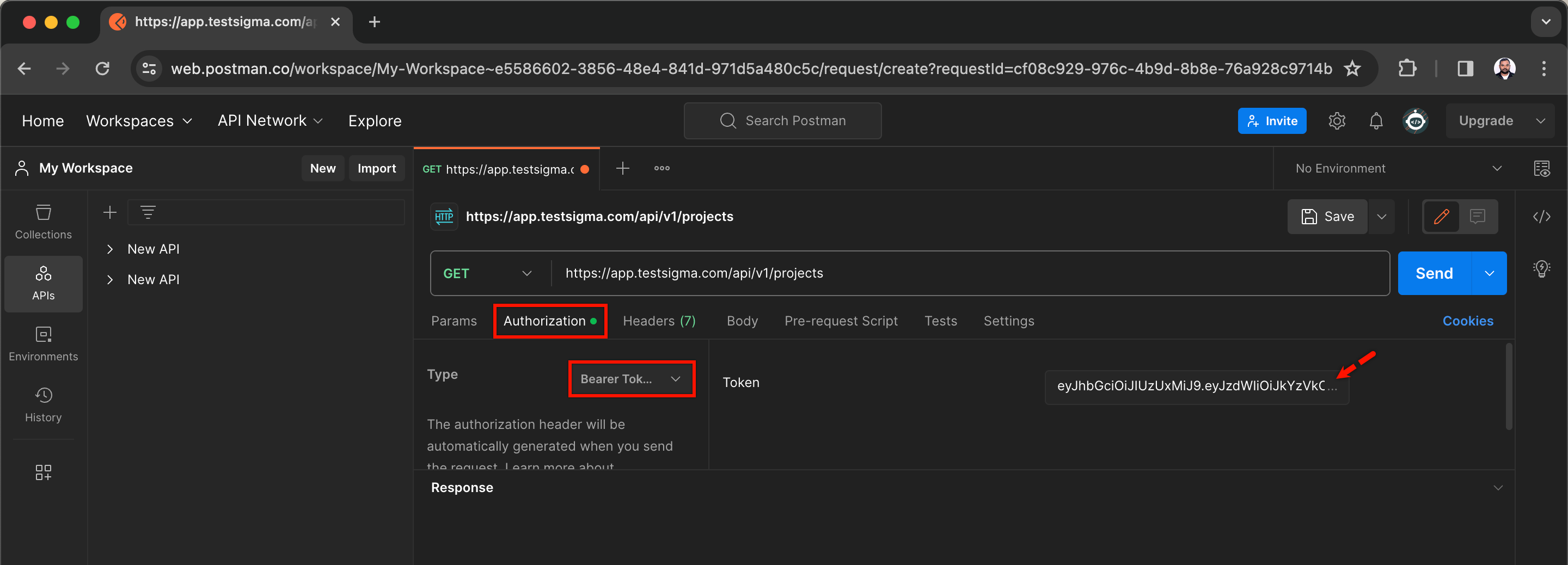Switch to the Pre-request Script tab
1568x565 pixels.
(x=841, y=321)
